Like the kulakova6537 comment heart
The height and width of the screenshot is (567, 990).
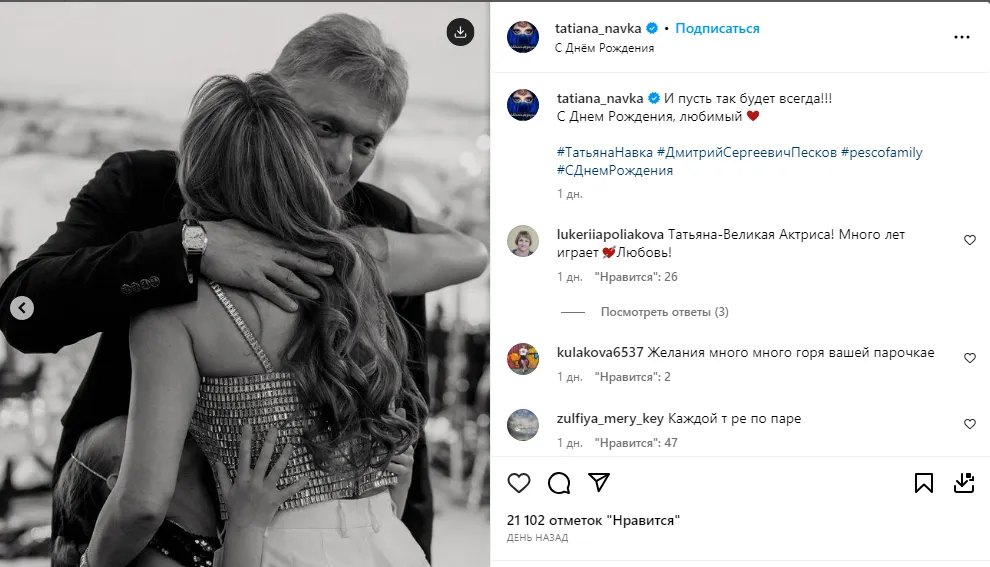click(969, 358)
